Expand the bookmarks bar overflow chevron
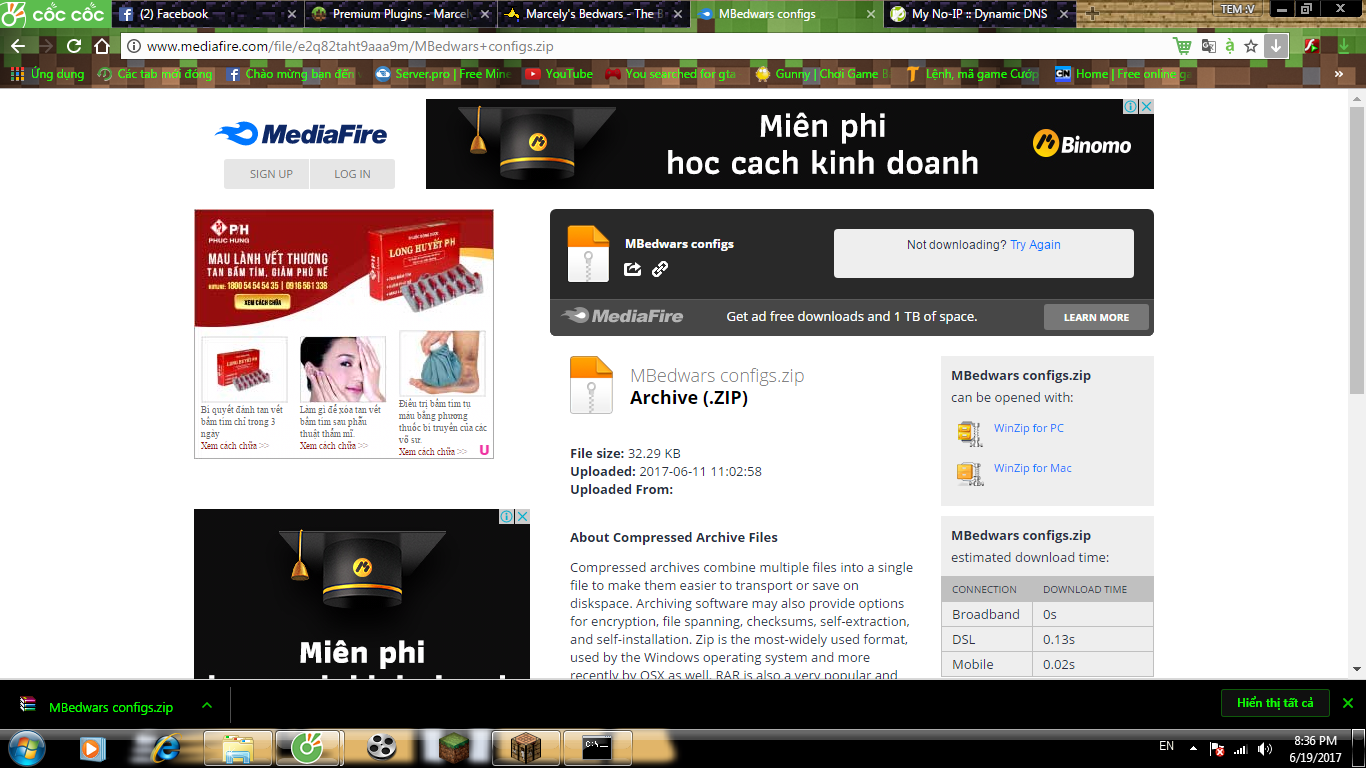Image resolution: width=1366 pixels, height=768 pixels. pos(1339,74)
